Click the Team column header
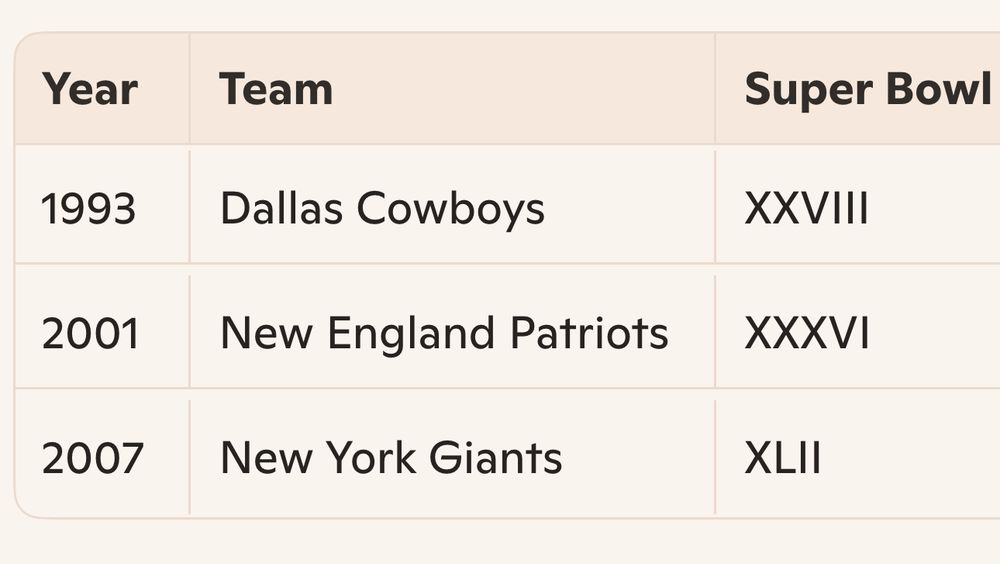This screenshot has width=1000, height=564. click(x=452, y=88)
